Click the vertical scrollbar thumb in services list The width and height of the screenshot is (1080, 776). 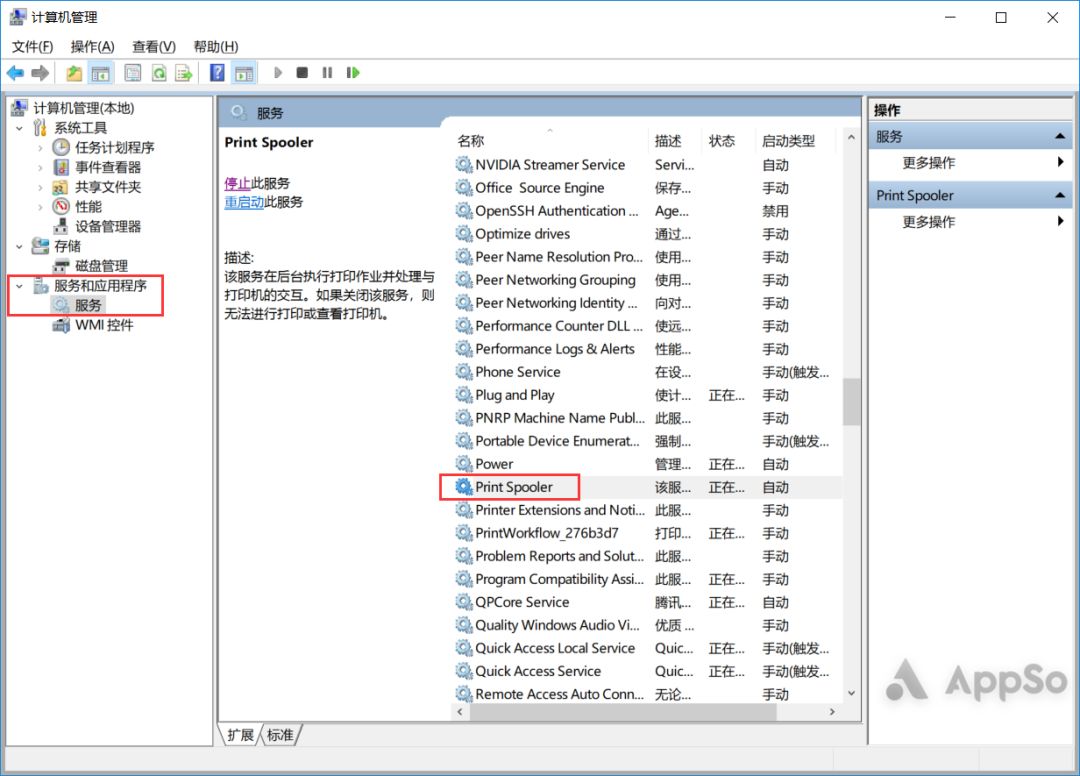click(851, 402)
